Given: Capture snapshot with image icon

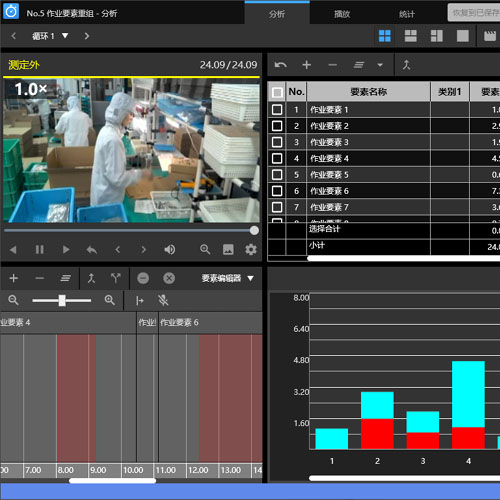Looking at the screenshot, I should (x=228, y=249).
